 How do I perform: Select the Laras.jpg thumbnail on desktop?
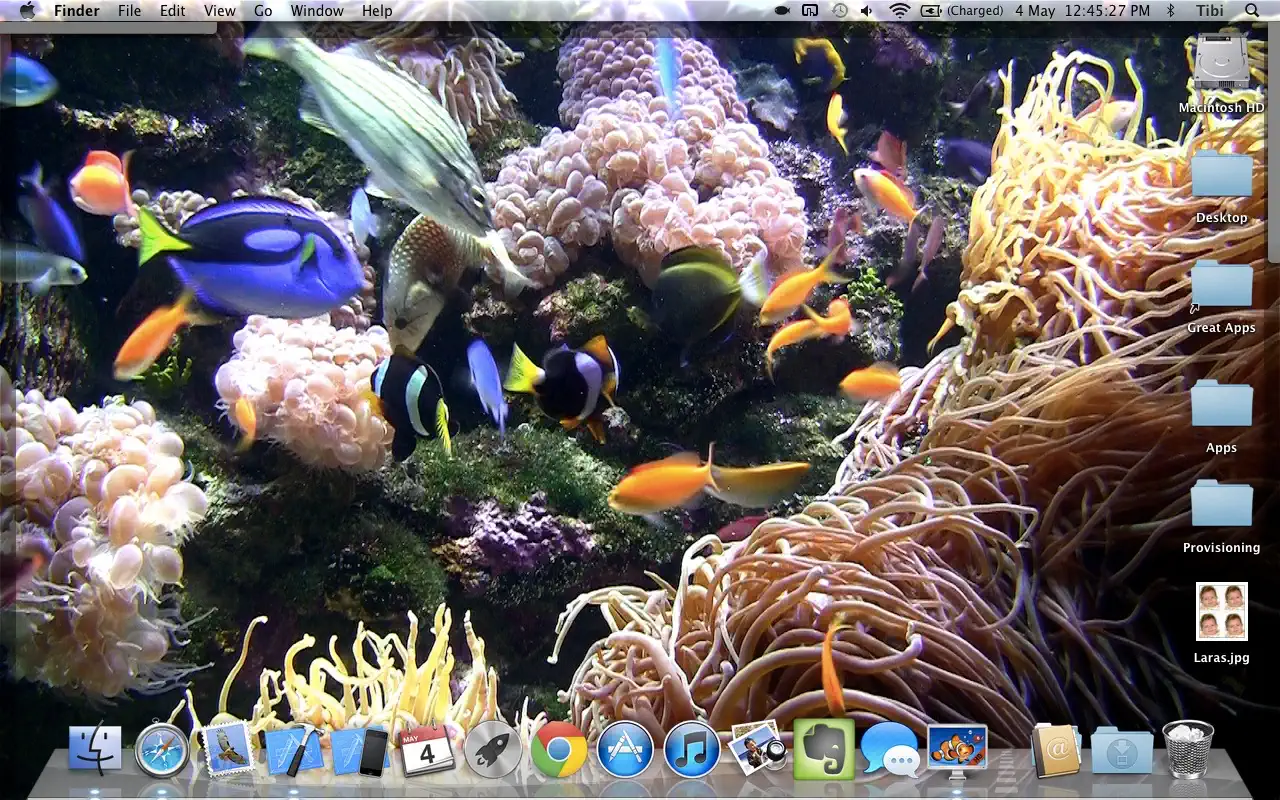point(1221,612)
